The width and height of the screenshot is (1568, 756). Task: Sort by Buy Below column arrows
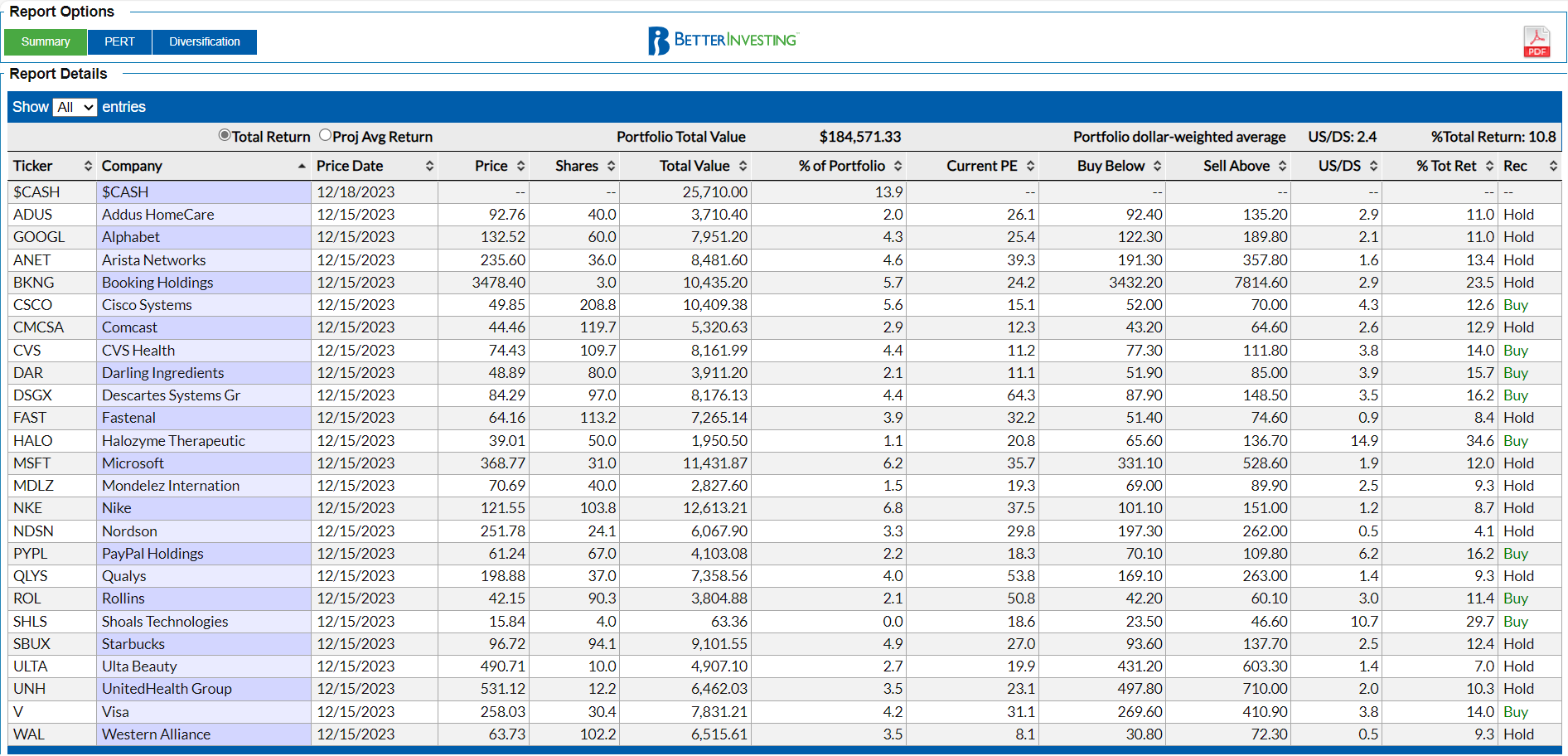pos(1157,166)
